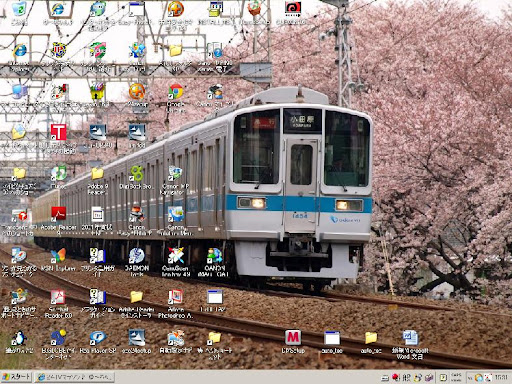Select the auto_tec window-shaped icon

click(332, 338)
